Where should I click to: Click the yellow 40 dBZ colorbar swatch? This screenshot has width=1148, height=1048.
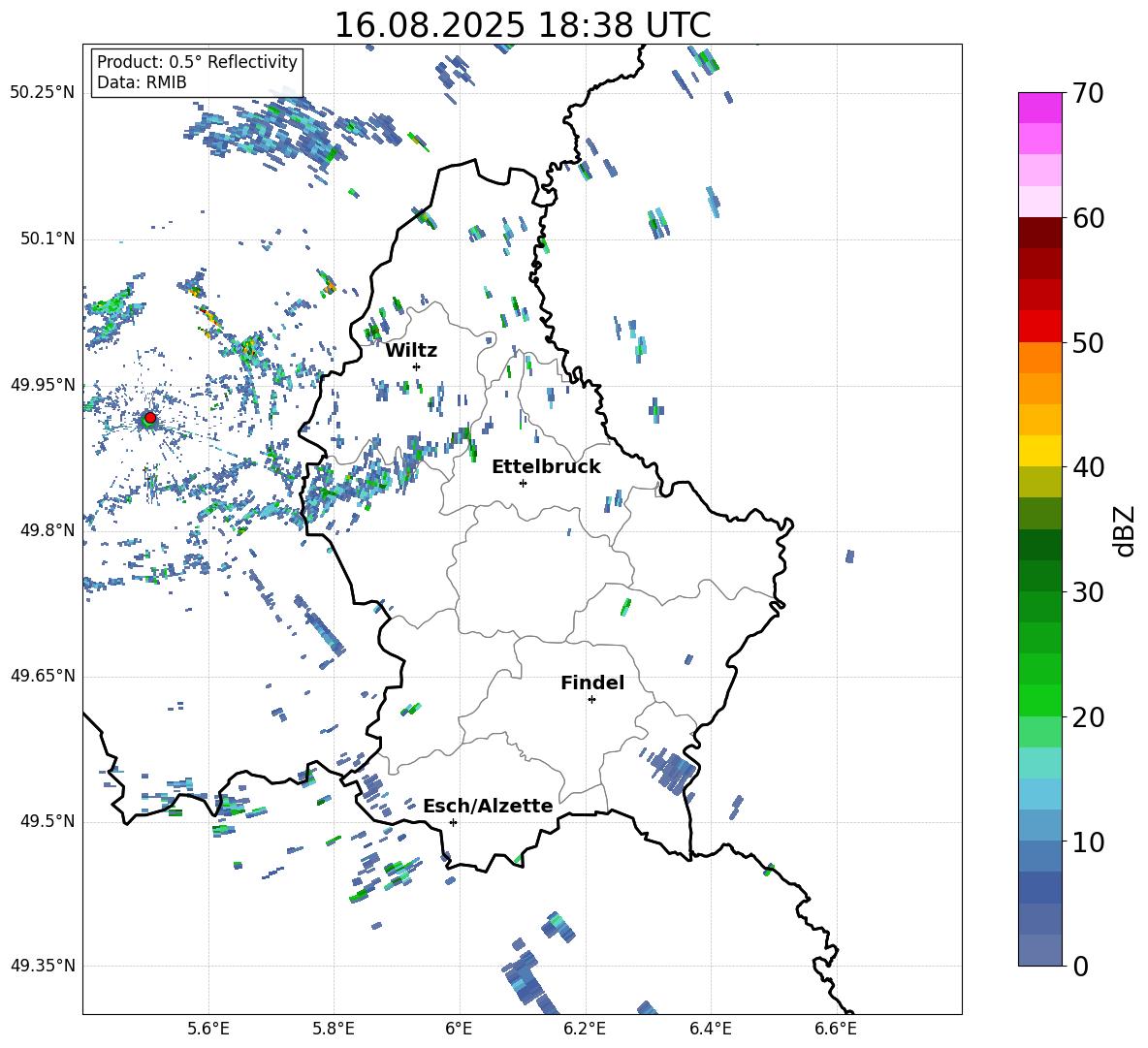(1040, 451)
